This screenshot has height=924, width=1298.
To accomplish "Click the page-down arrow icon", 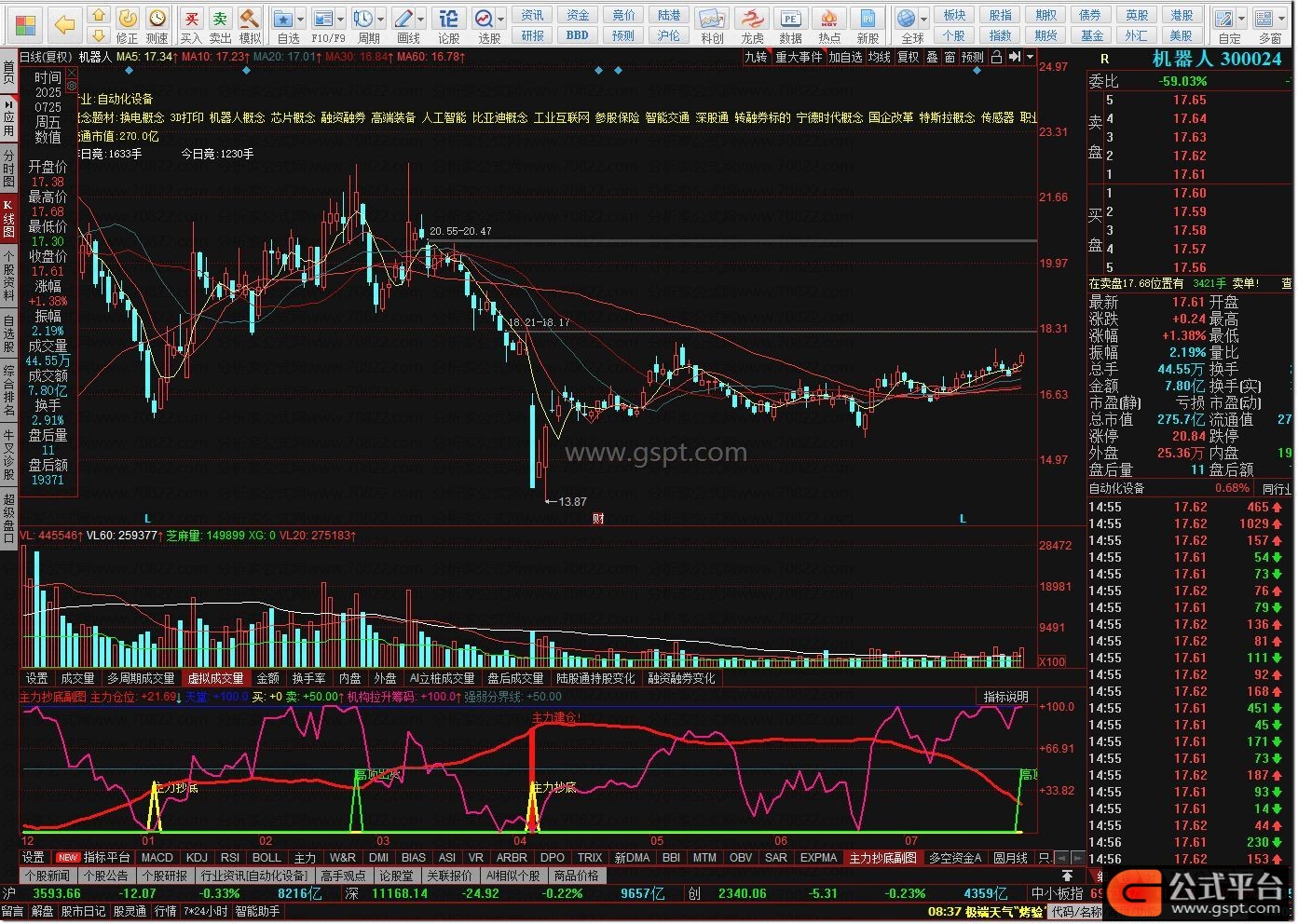I will click(98, 36).
